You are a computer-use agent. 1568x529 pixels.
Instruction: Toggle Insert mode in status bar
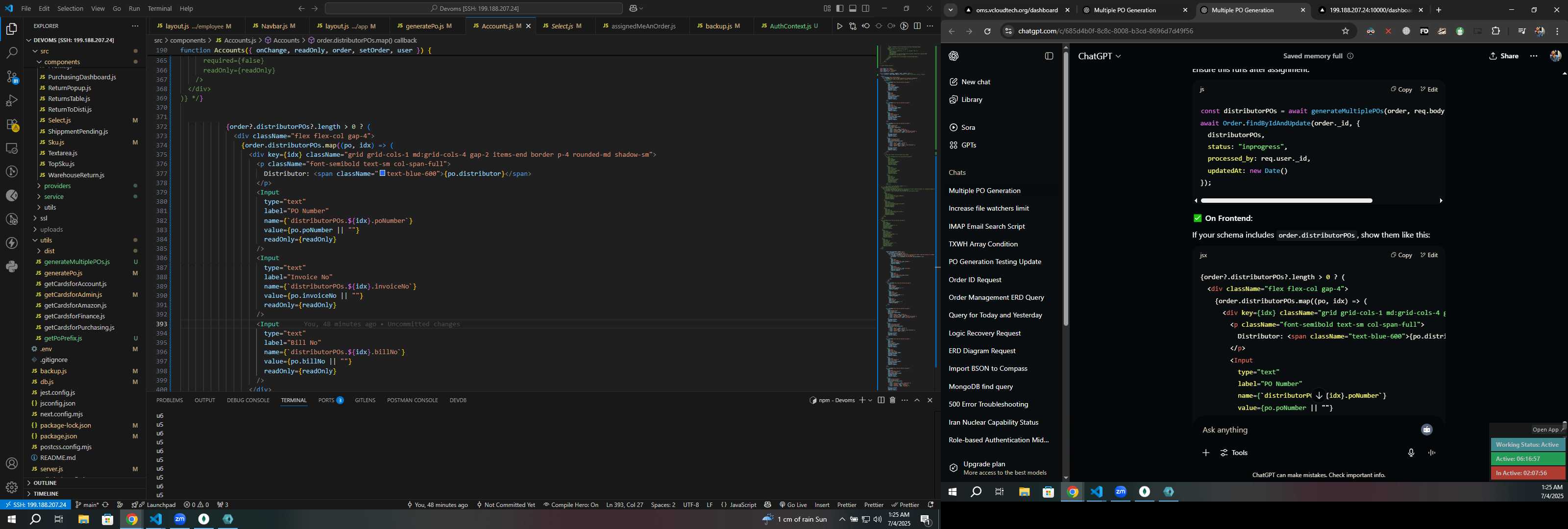pos(822,505)
